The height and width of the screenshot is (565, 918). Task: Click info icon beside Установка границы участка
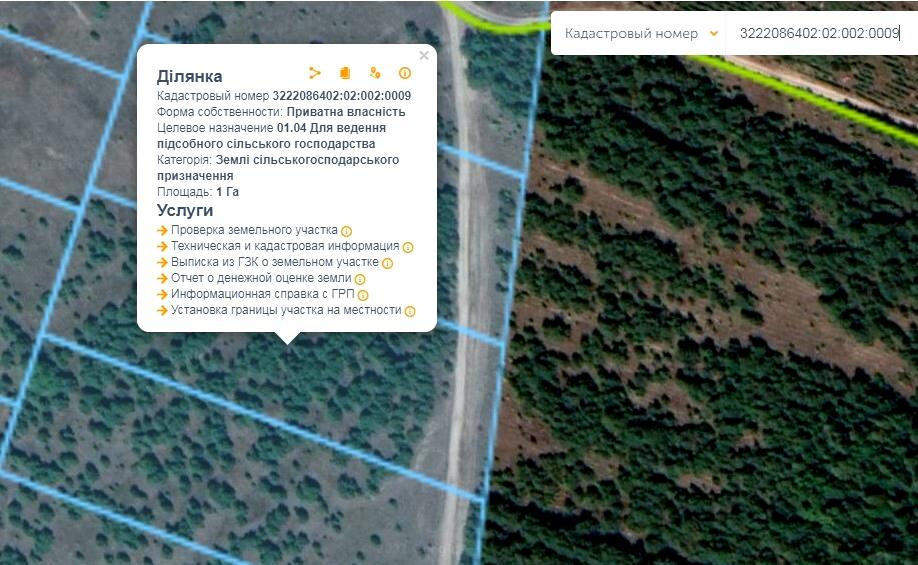click(410, 311)
